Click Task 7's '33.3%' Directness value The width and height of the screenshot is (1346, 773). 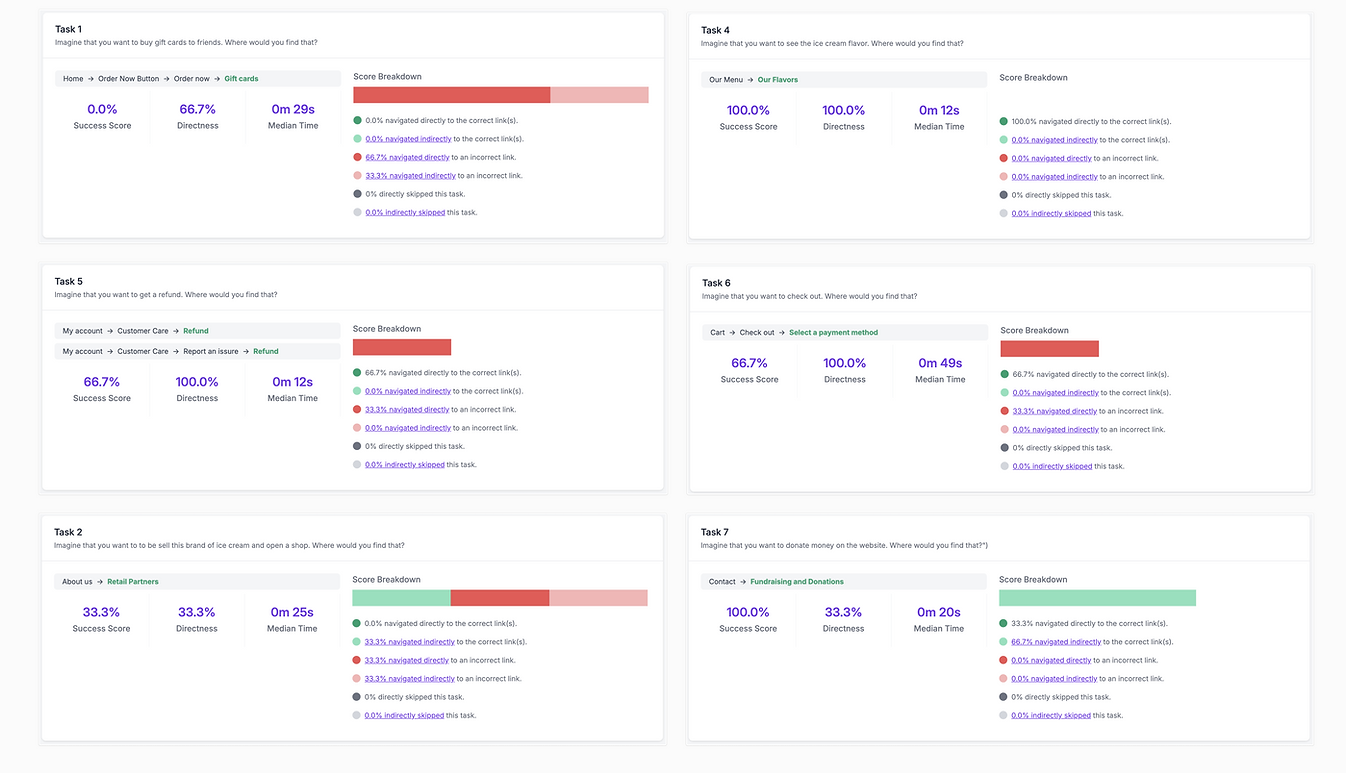843,612
